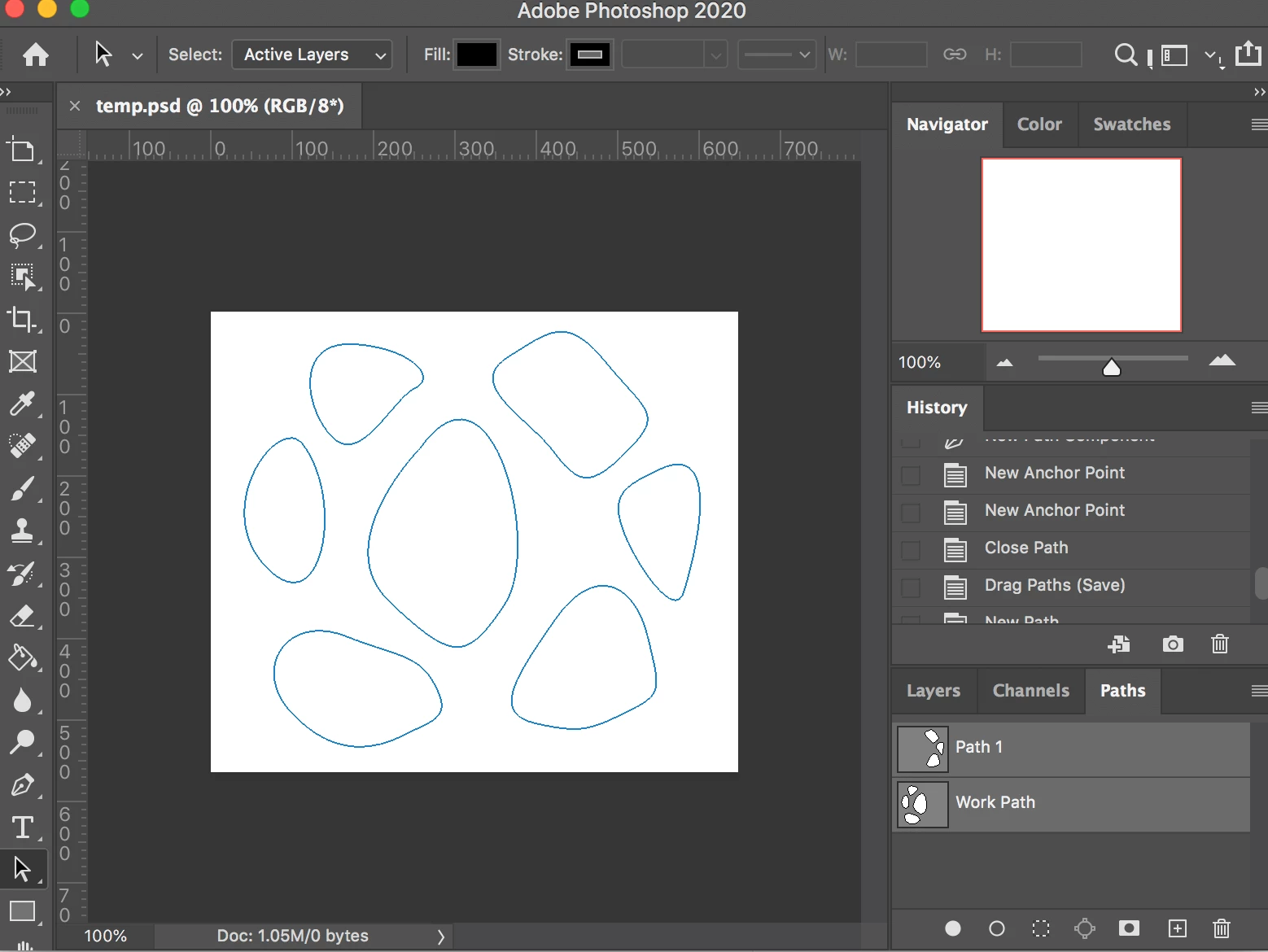Image resolution: width=1268 pixels, height=952 pixels.
Task: Open the Search magnifier icon
Action: point(1126,55)
